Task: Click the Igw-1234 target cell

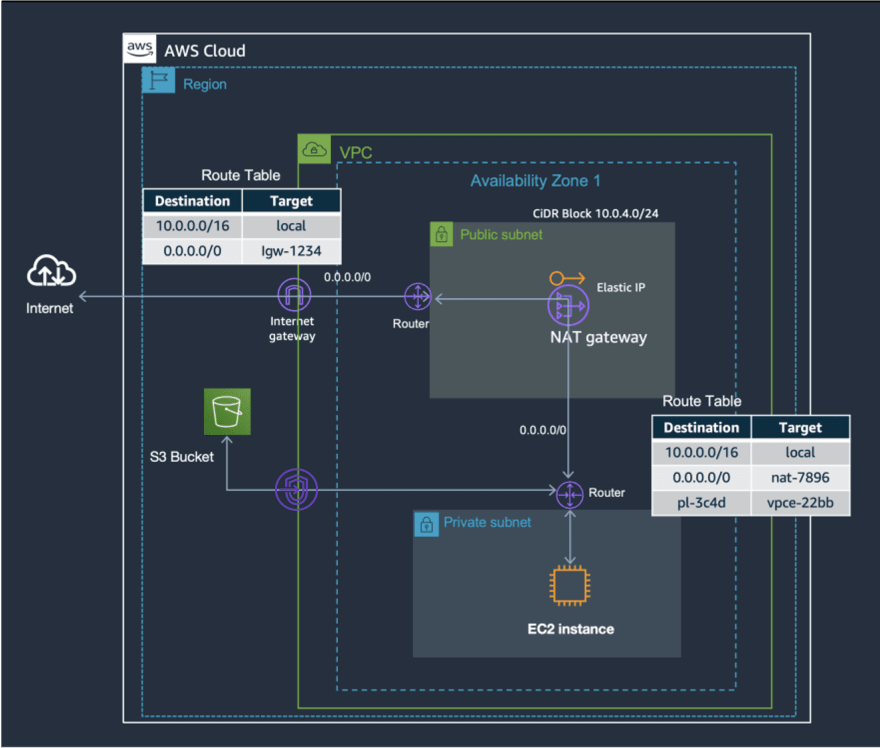Action: [291, 251]
